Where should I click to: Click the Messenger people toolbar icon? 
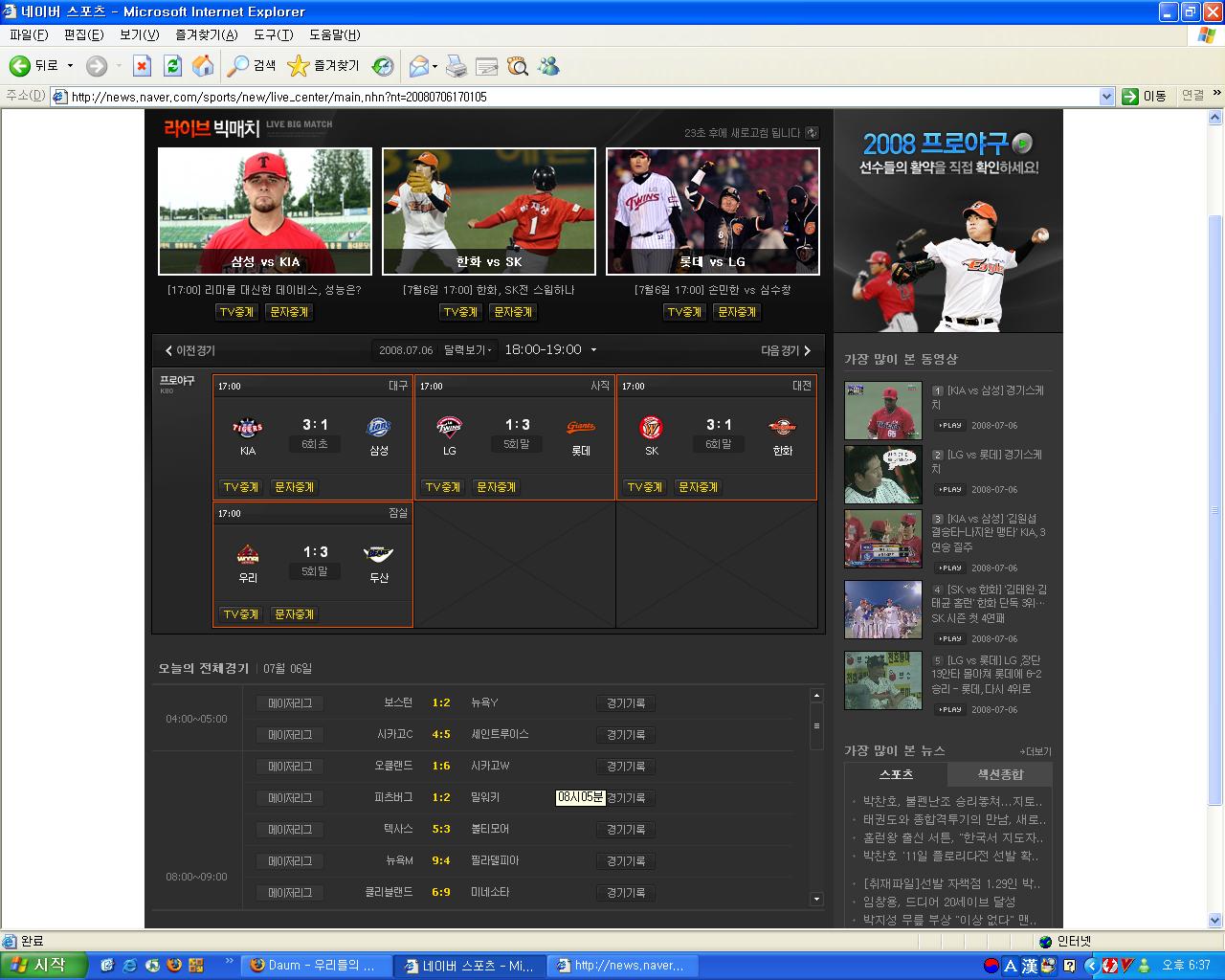click(x=548, y=66)
